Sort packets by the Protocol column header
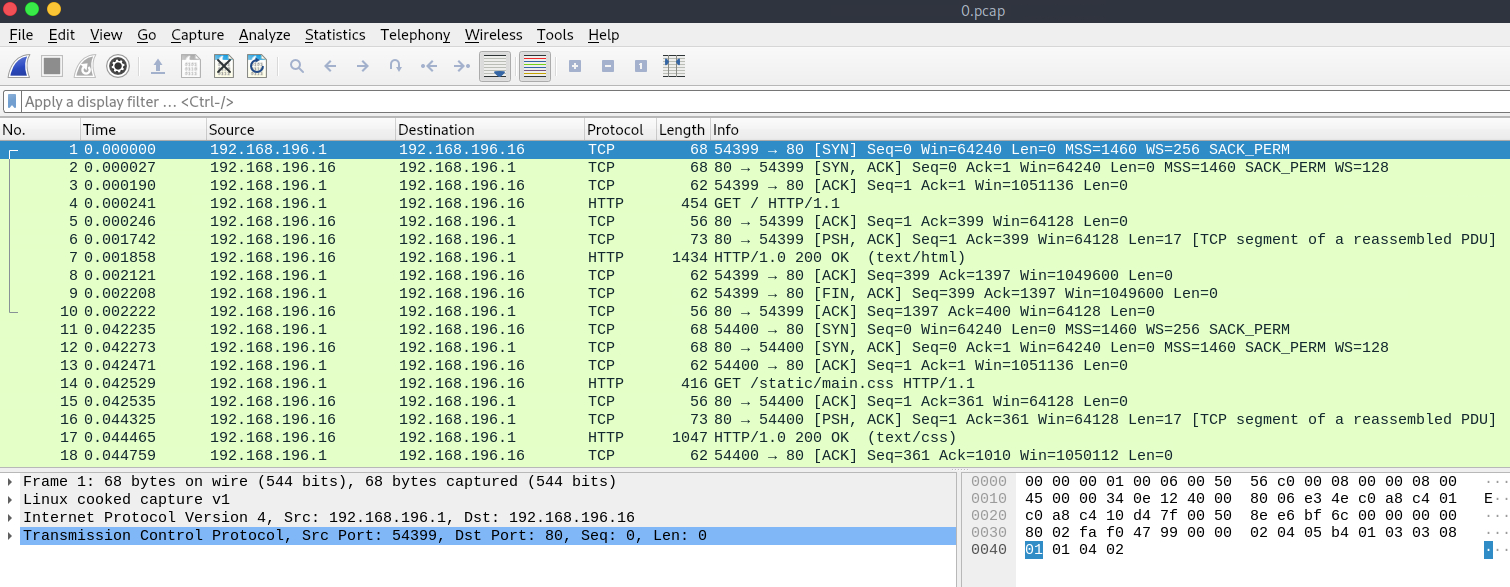Screen dimensions: 1510x587 click(x=615, y=130)
